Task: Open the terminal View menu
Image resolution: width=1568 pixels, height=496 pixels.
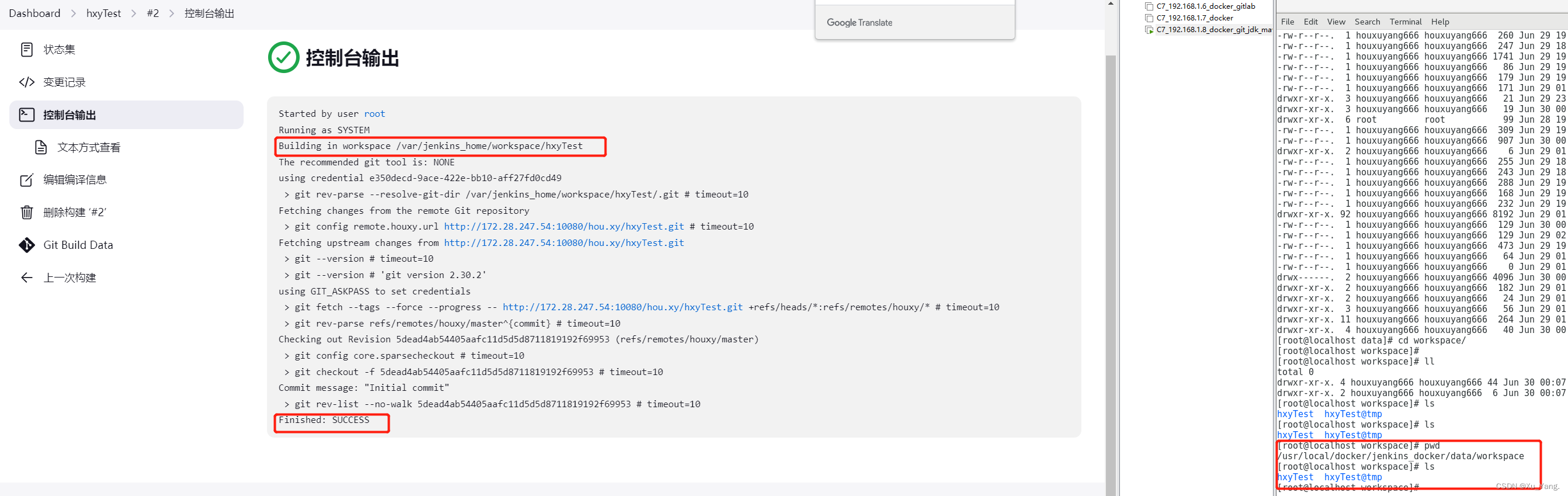Action: pos(1336,21)
